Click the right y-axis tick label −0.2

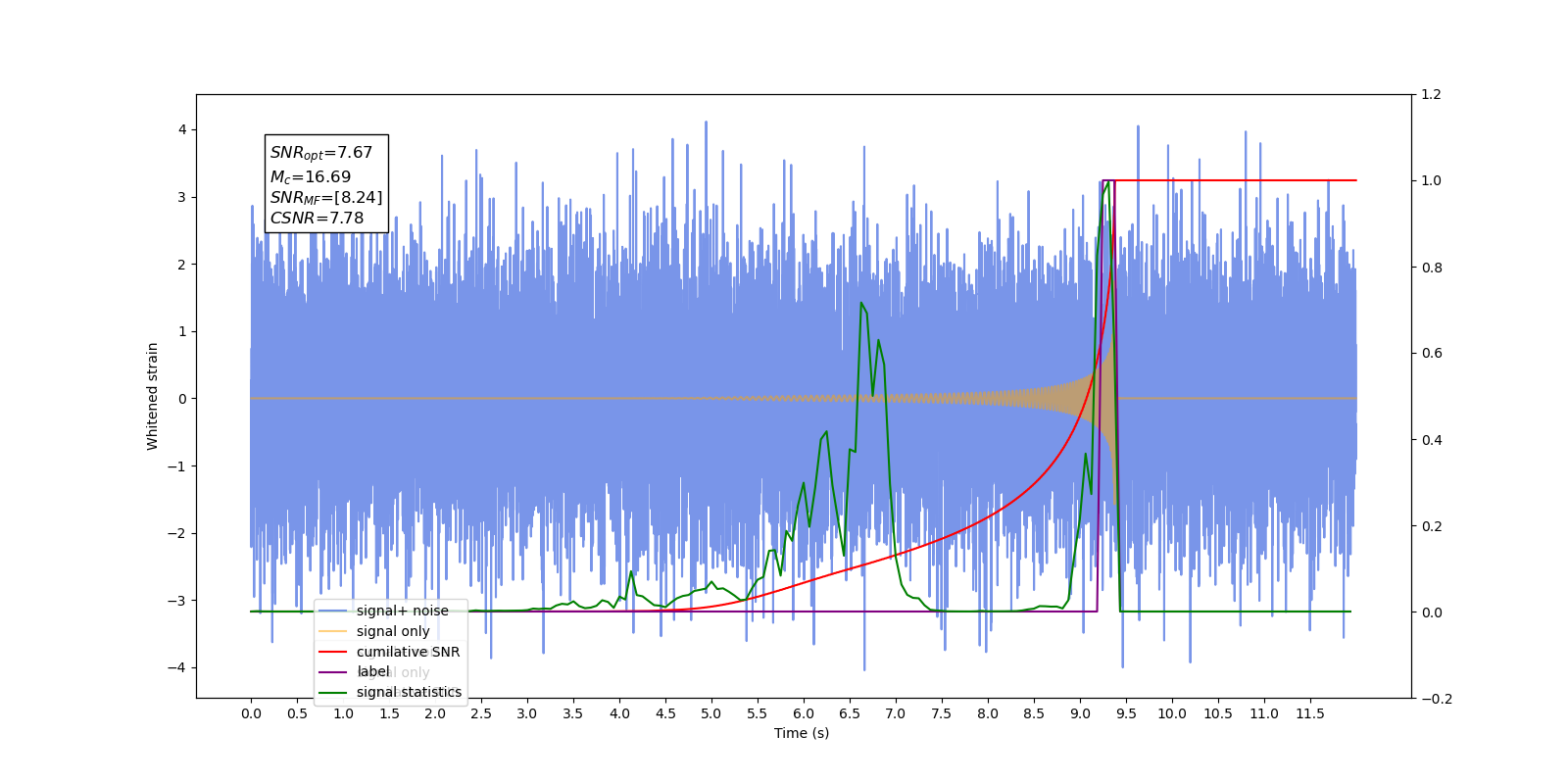(1437, 699)
